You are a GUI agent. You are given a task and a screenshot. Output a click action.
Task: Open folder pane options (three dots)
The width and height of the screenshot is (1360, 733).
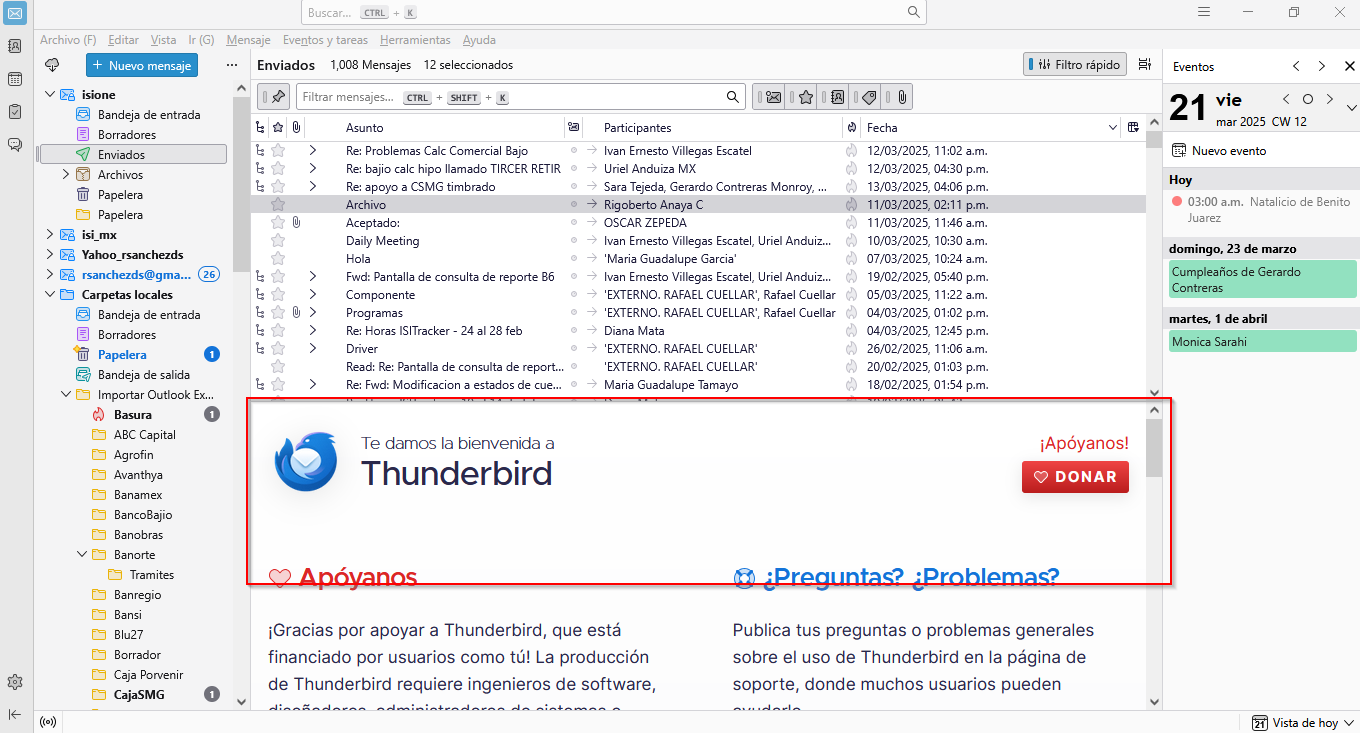tap(232, 65)
